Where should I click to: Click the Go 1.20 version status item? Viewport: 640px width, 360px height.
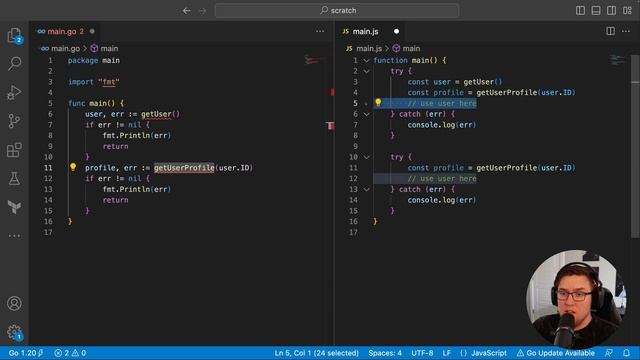tap(26, 353)
